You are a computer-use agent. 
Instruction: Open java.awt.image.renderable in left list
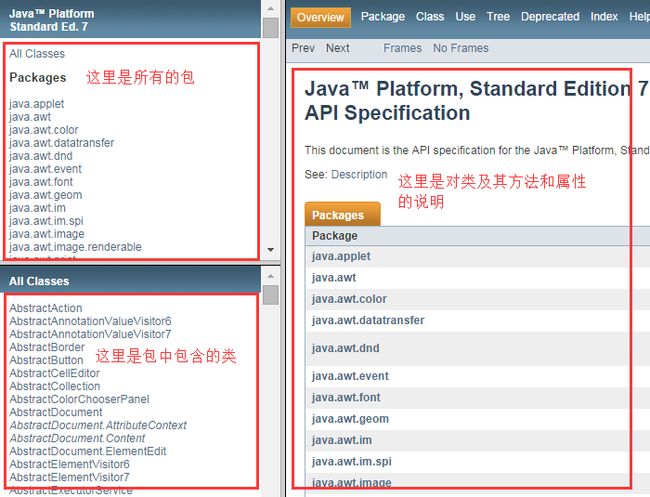point(75,247)
